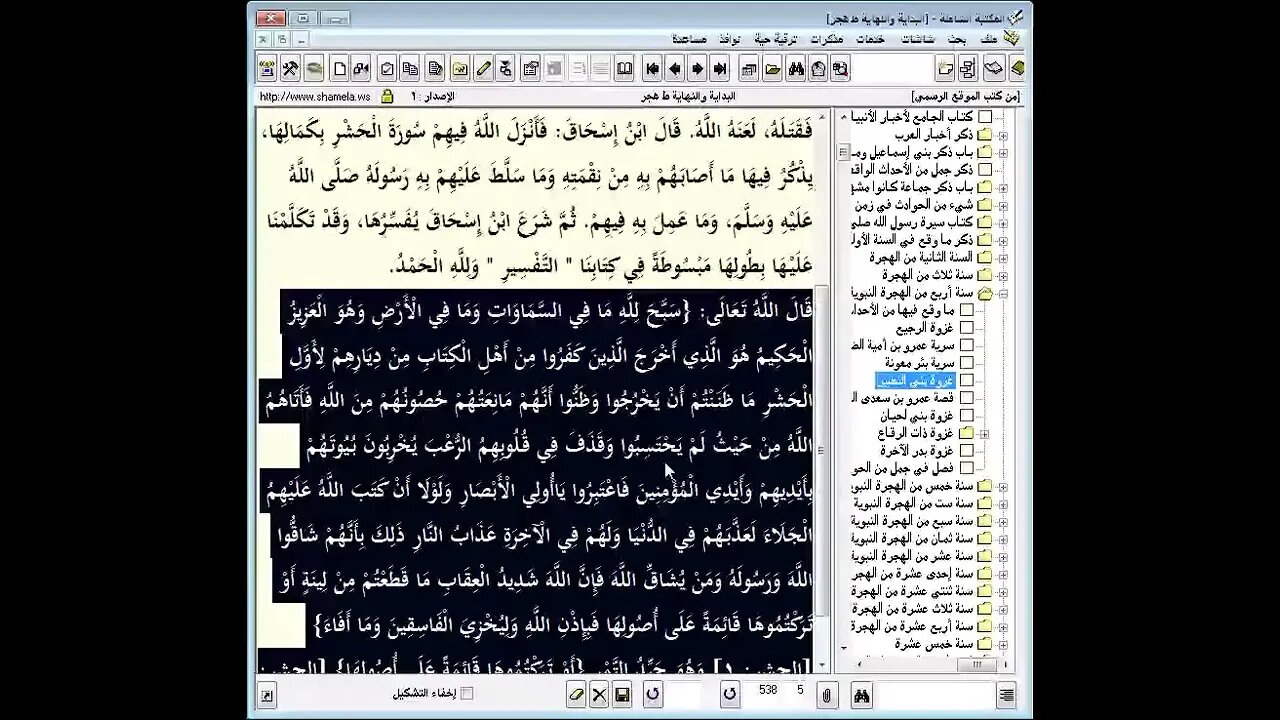Expand the سنة ثلاث من الهجرة node
This screenshot has height=720, width=1280.
(x=1003, y=275)
